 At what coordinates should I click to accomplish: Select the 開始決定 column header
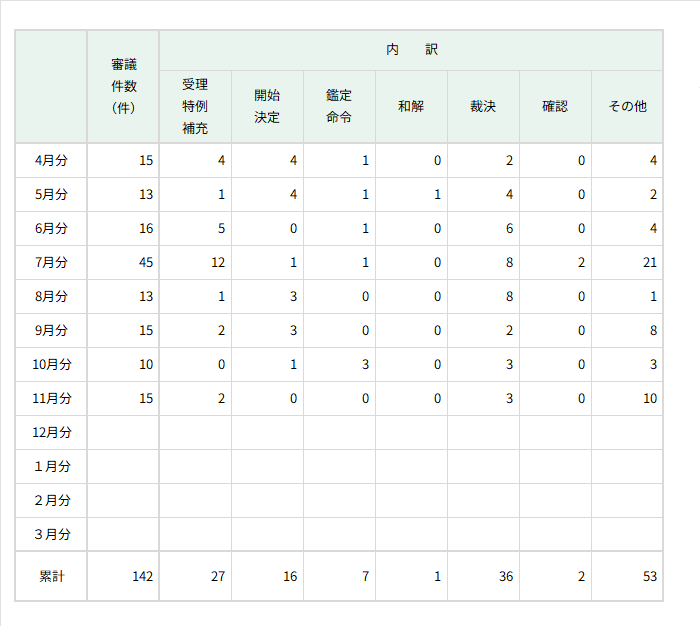[267, 106]
